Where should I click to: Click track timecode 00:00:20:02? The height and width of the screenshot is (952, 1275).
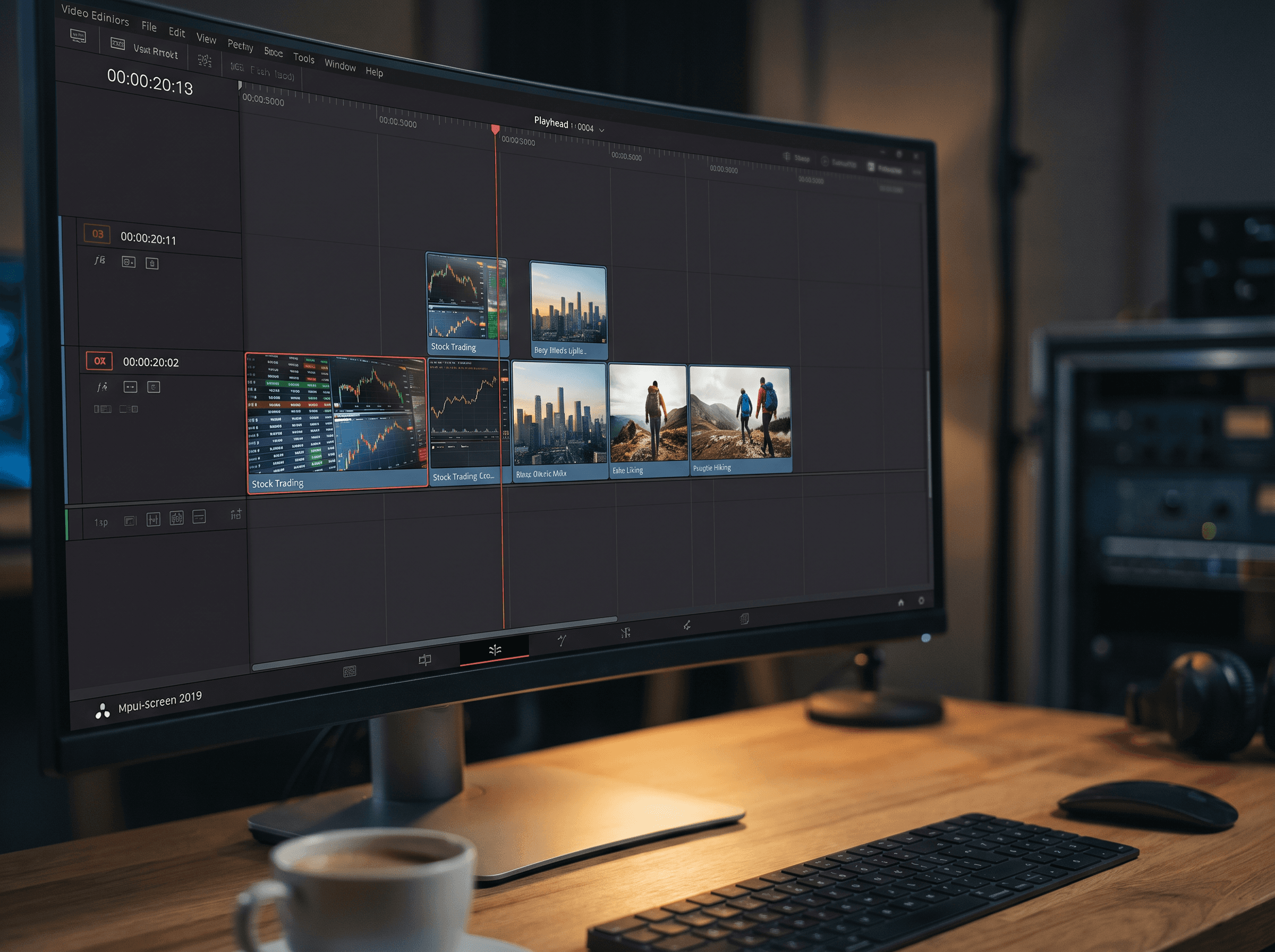[151, 362]
